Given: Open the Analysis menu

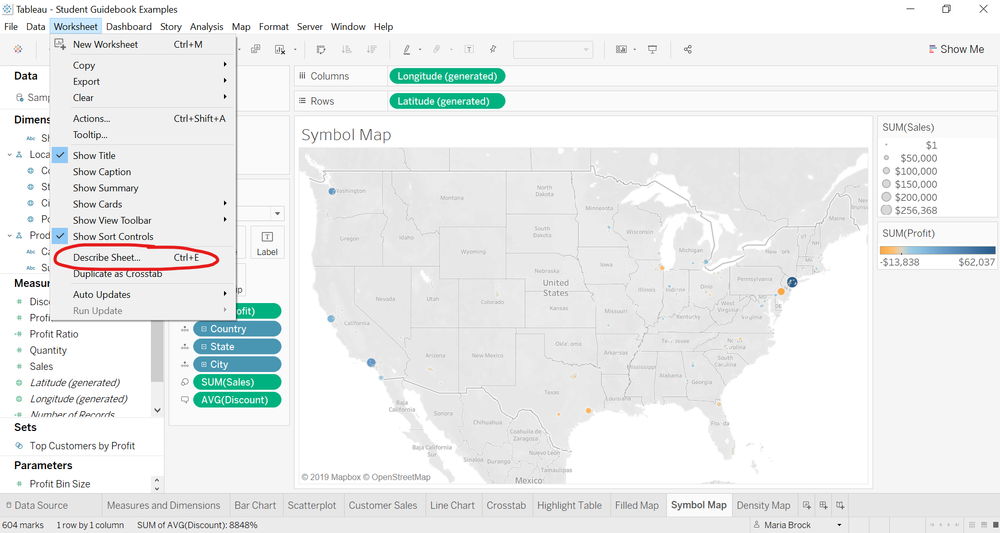Looking at the screenshot, I should (206, 27).
